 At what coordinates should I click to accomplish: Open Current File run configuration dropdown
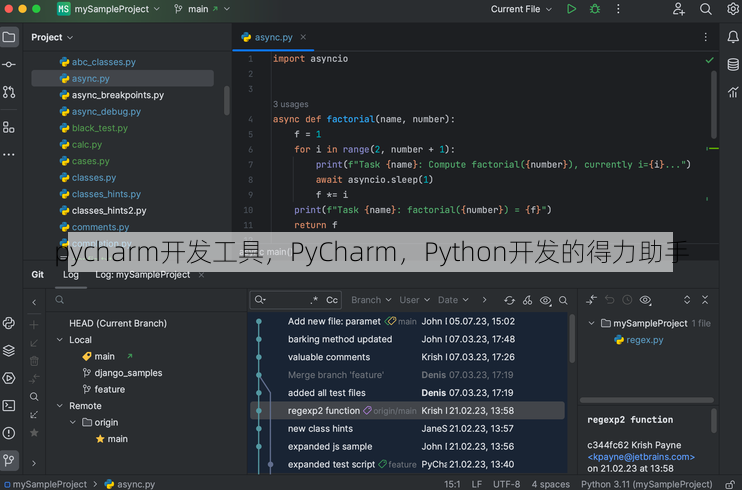click(521, 9)
